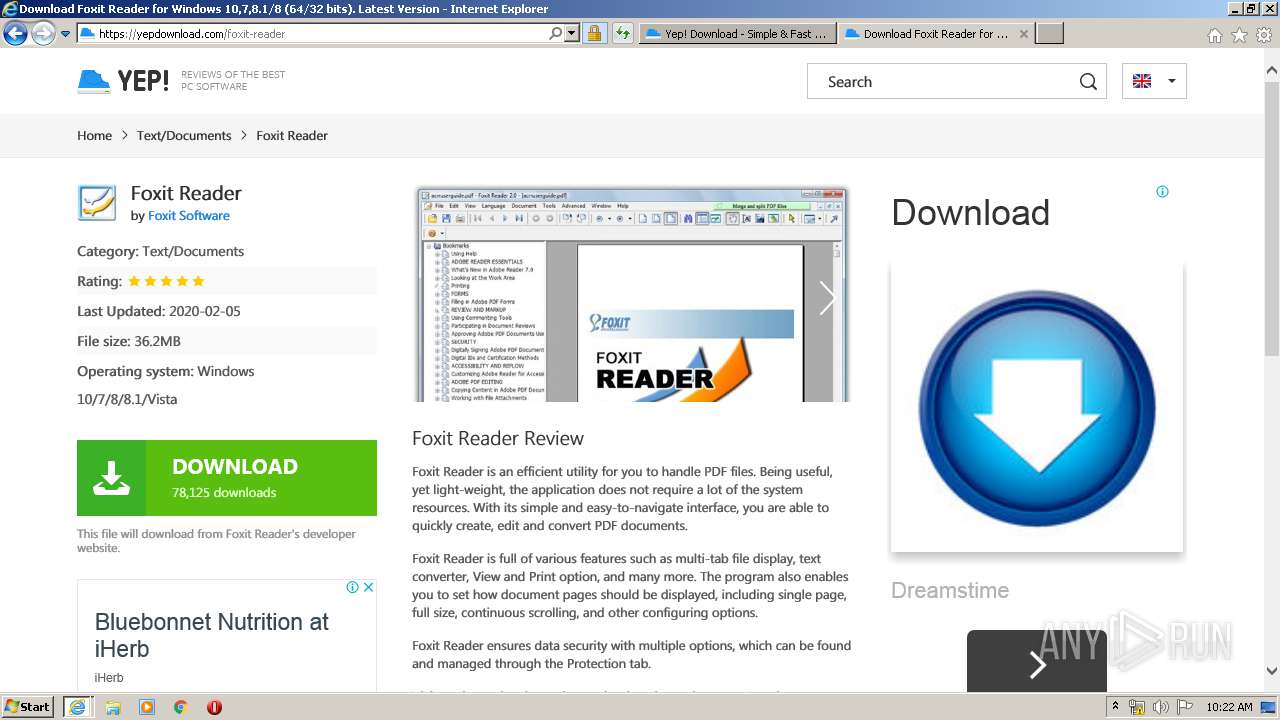
Task: Click the Foxit Reader app icon
Action: [97, 203]
